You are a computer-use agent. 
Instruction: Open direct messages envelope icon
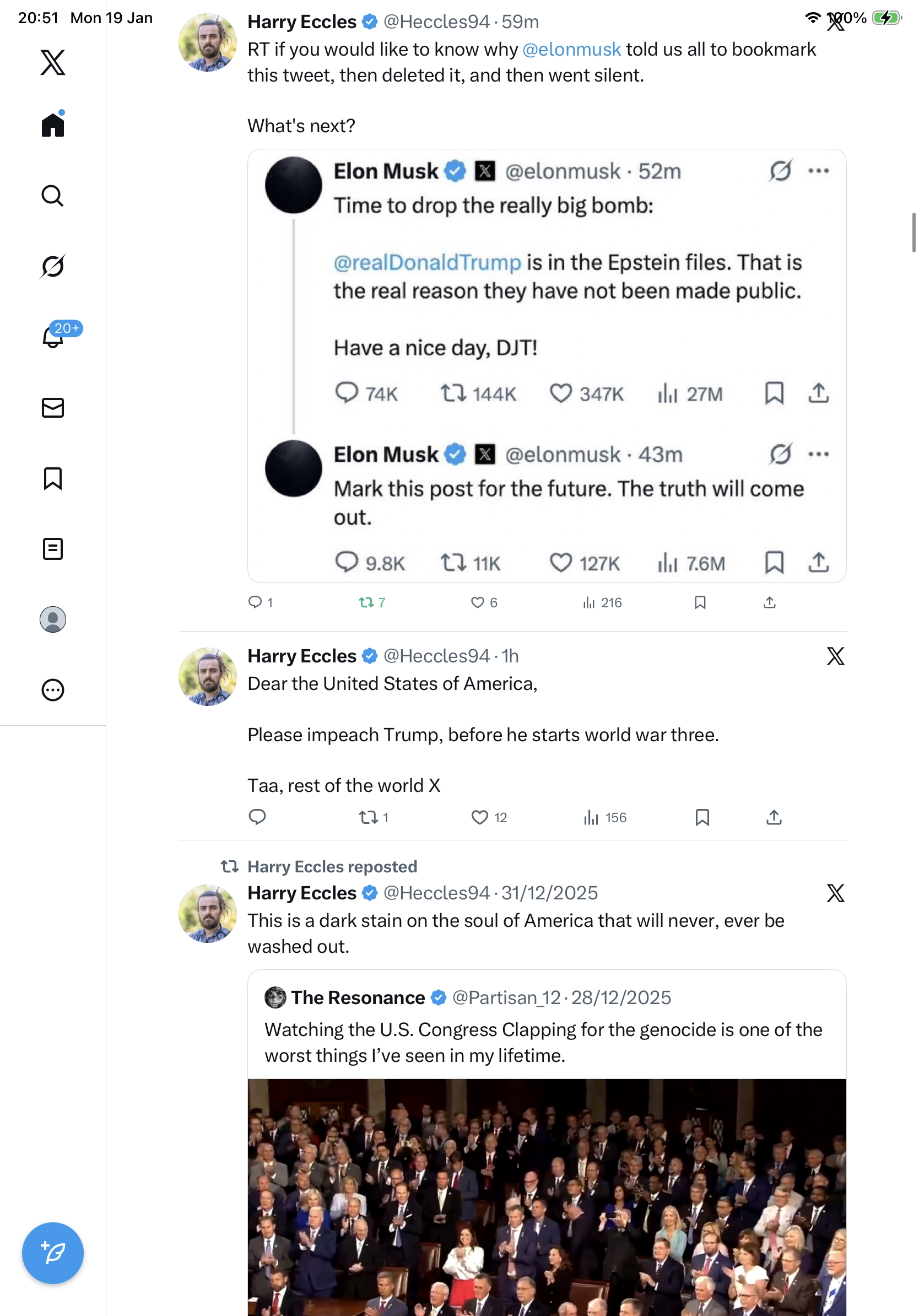53,407
